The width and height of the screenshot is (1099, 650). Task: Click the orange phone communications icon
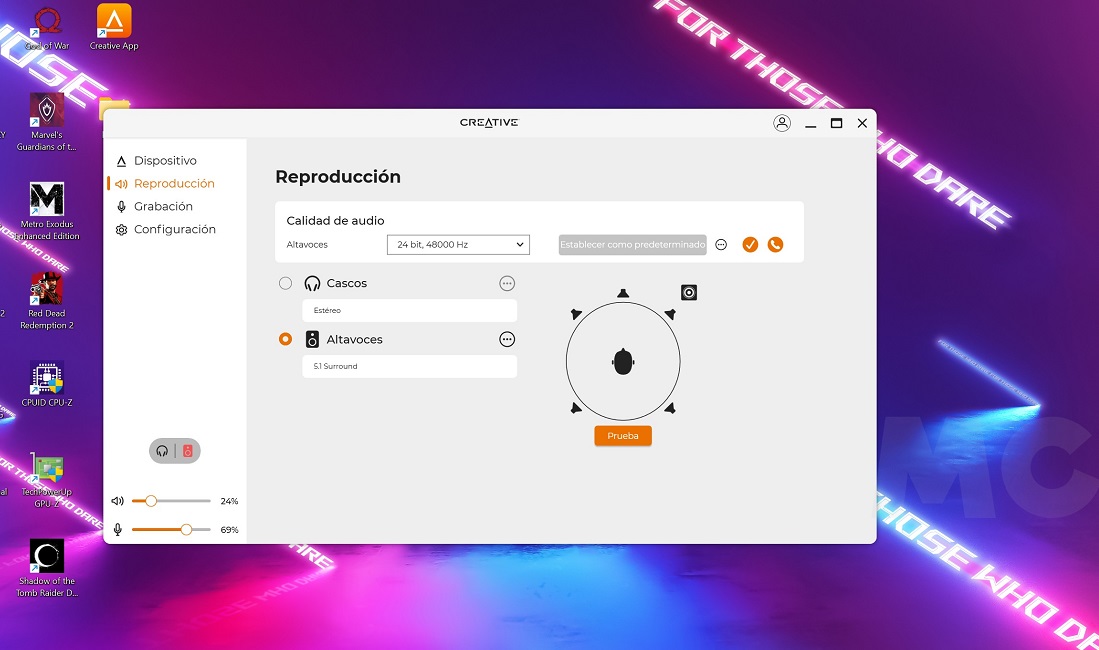pos(775,244)
